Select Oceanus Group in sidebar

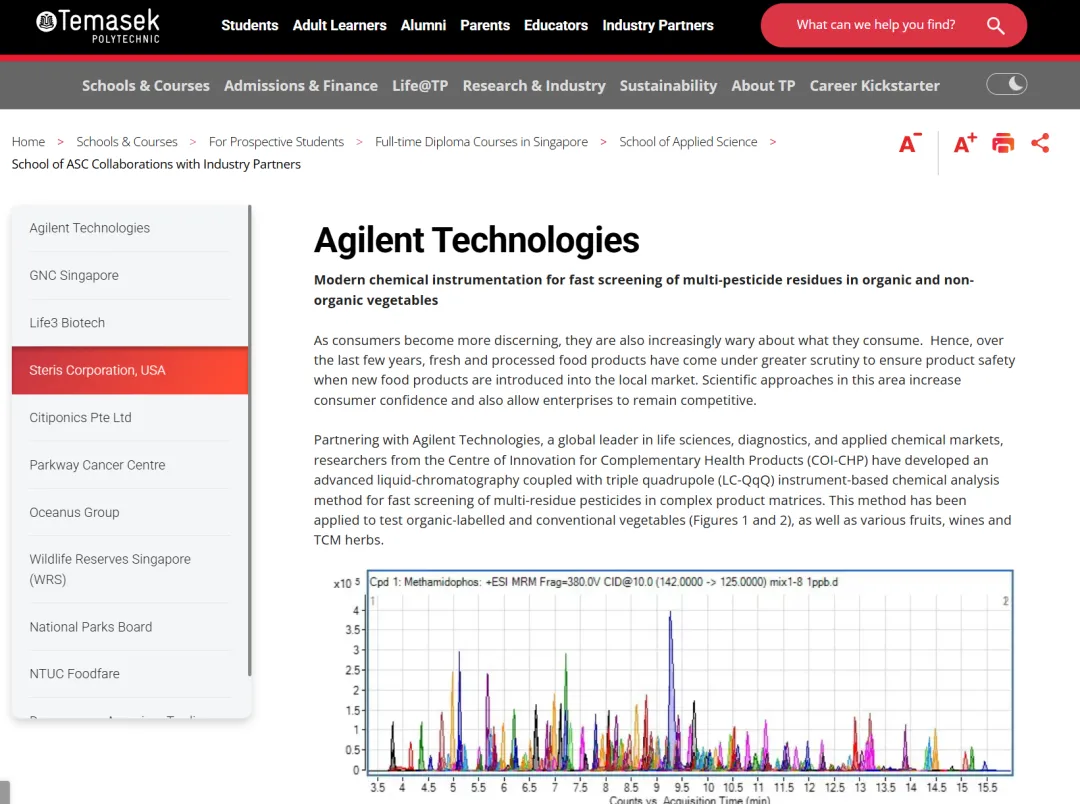pyautogui.click(x=129, y=513)
